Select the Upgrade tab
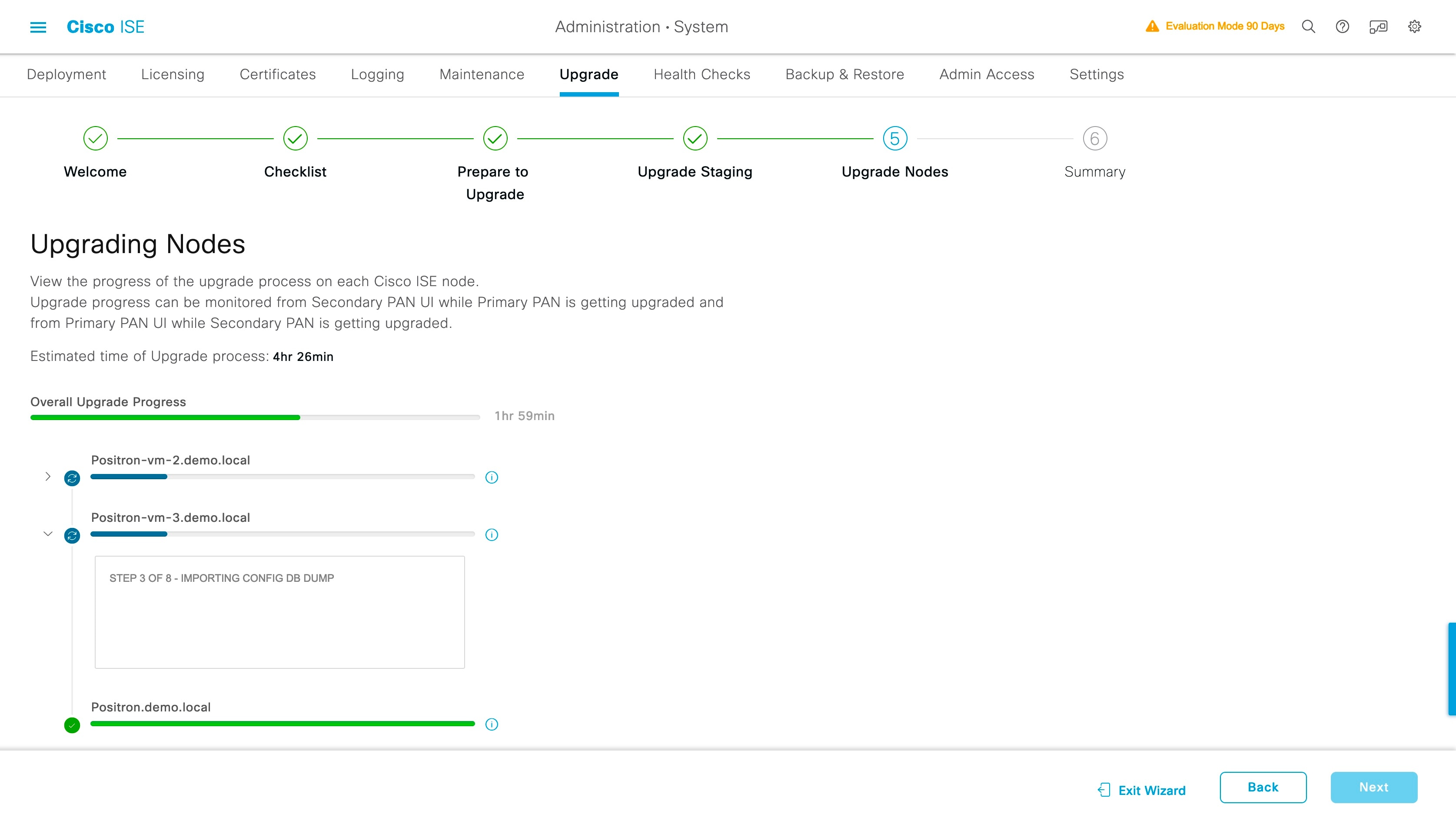The height and width of the screenshot is (821, 1456). [589, 75]
